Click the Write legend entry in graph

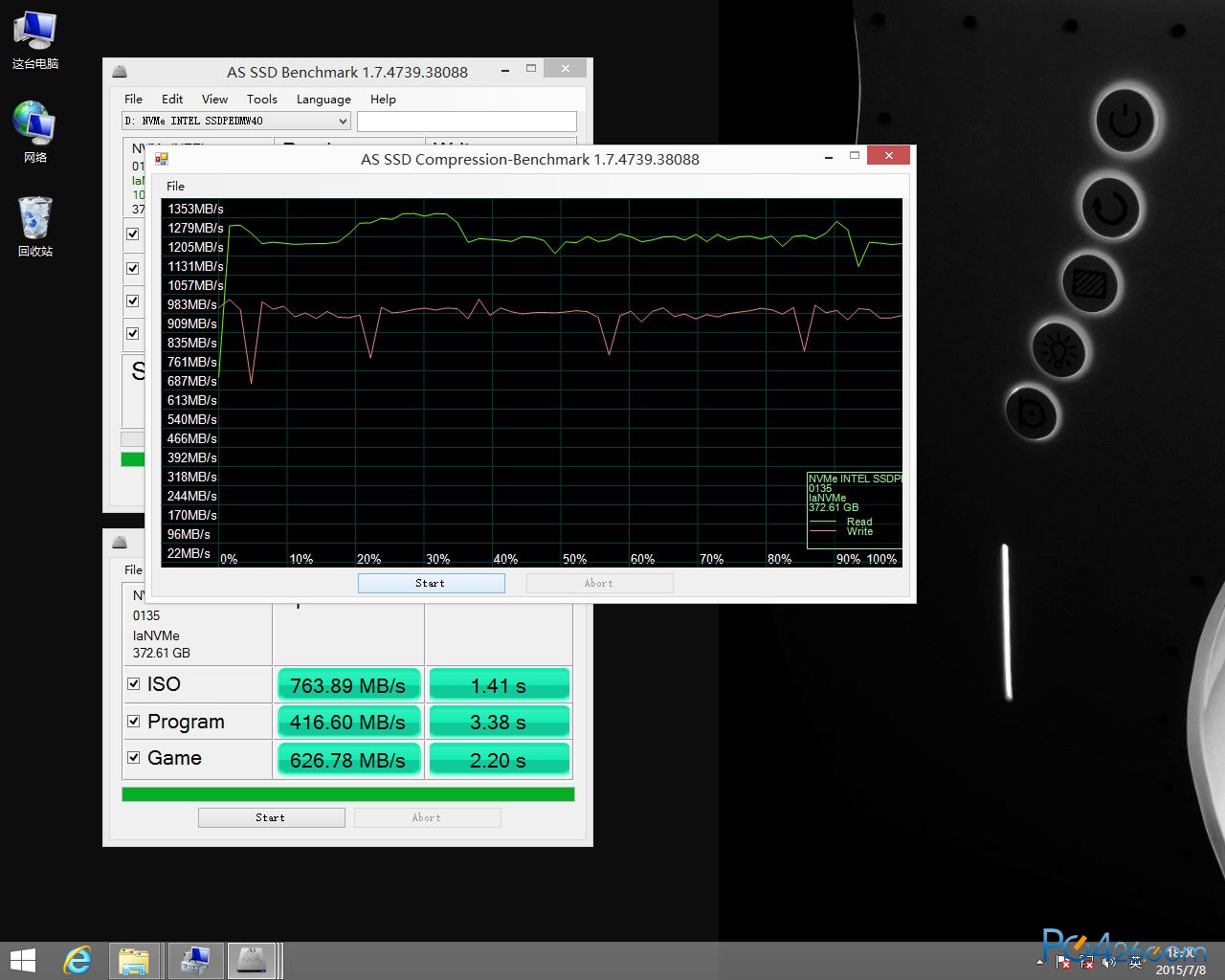coord(841,531)
